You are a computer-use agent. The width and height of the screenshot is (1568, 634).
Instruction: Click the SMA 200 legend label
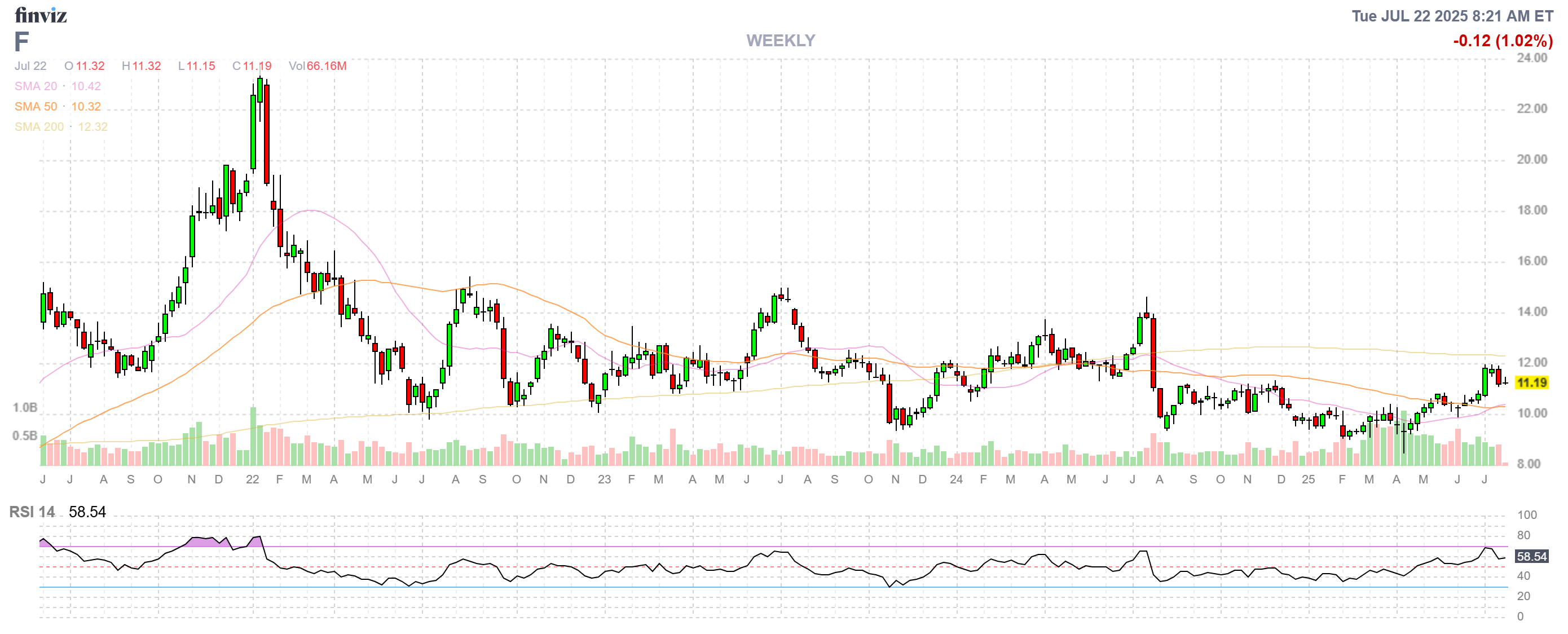click(39, 126)
